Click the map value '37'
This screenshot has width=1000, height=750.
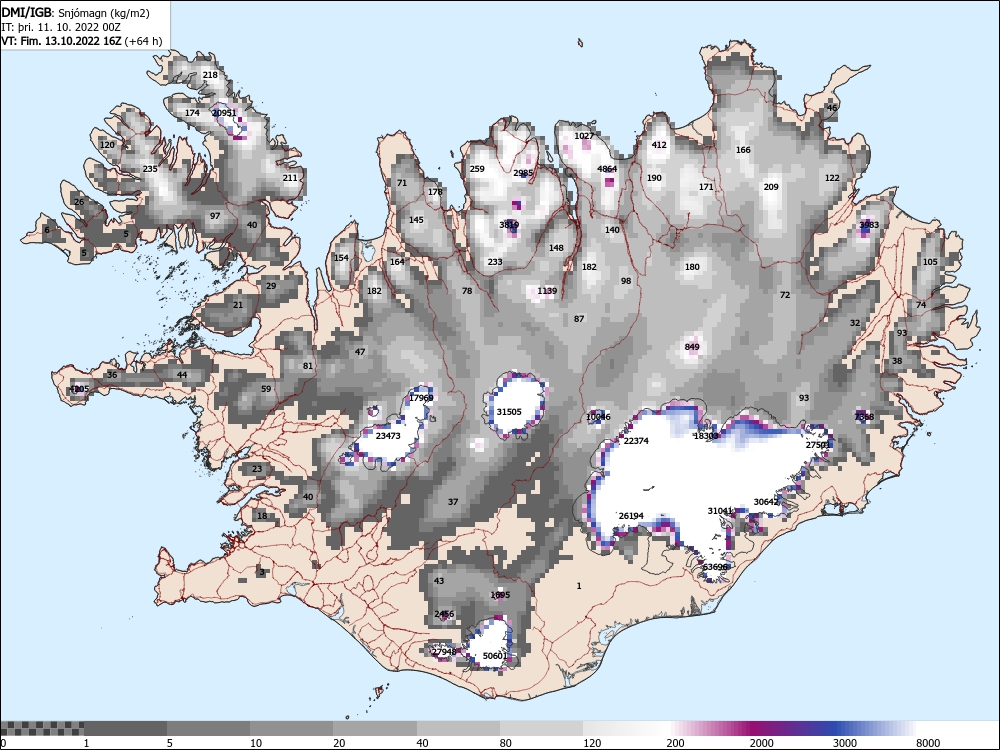pos(453,502)
